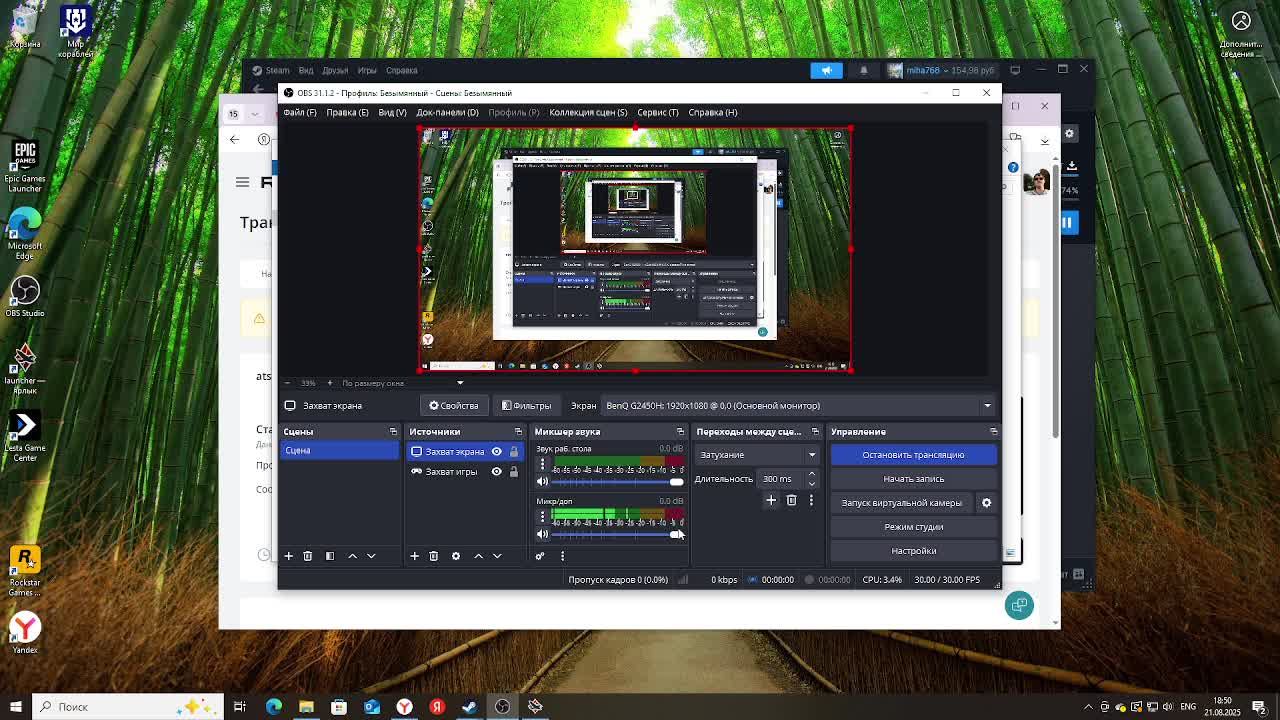Open source properties gear in Источники panel

pyautogui.click(x=456, y=556)
